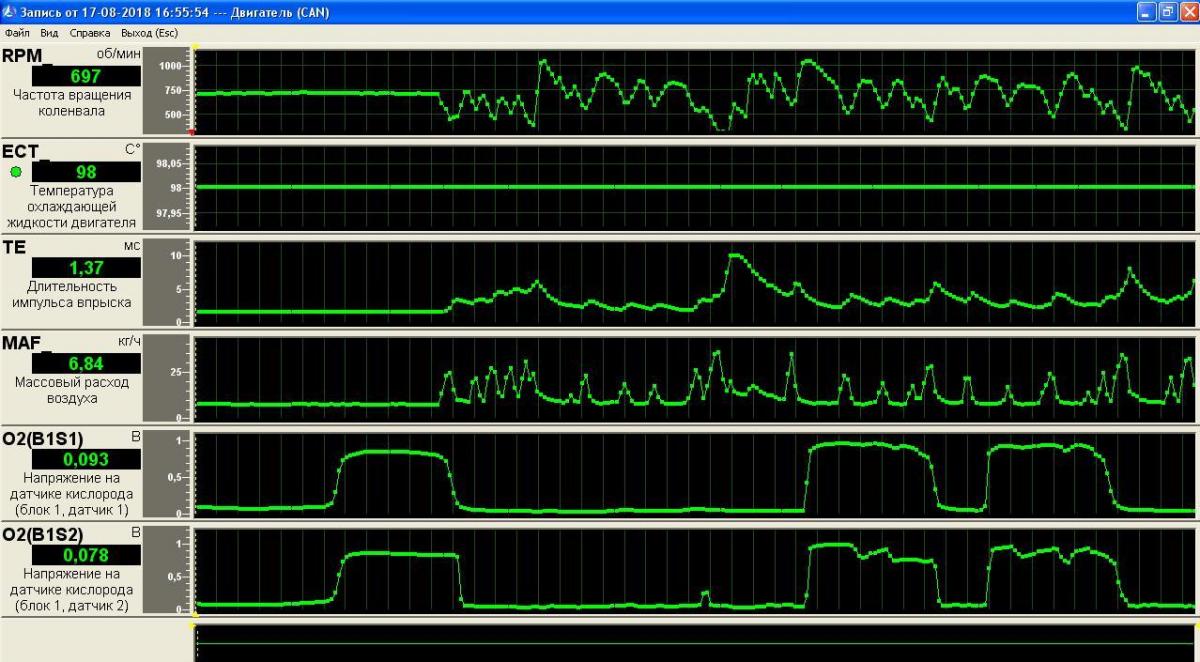Restore down the window
This screenshot has height=662, width=1200.
[1166, 12]
